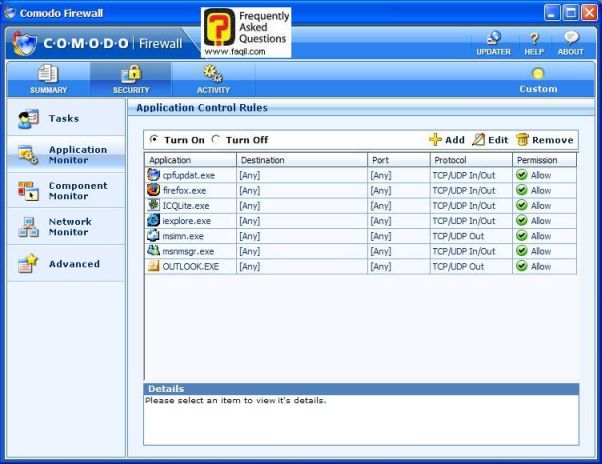This screenshot has width=602, height=464.
Task: Click Add to create a rule
Action: 447,140
